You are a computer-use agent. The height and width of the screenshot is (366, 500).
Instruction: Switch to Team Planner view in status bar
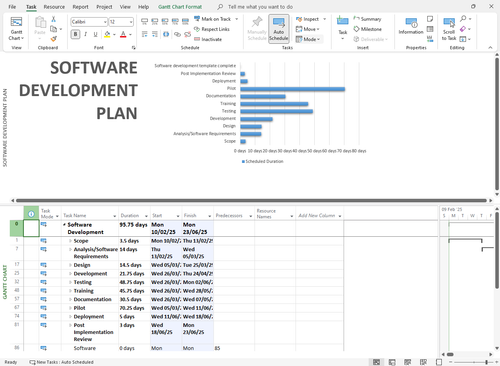coord(408,362)
